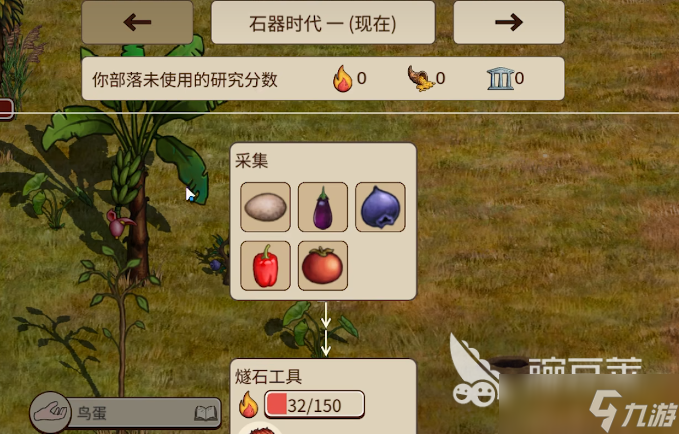Click the cornucopia food score icon
The image size is (679, 434).
[x=421, y=78]
